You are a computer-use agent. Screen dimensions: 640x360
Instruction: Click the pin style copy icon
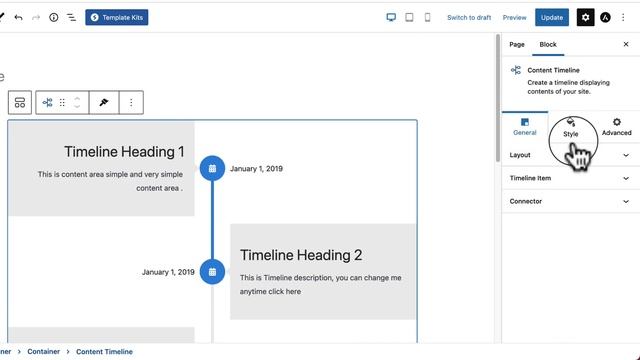coord(104,102)
